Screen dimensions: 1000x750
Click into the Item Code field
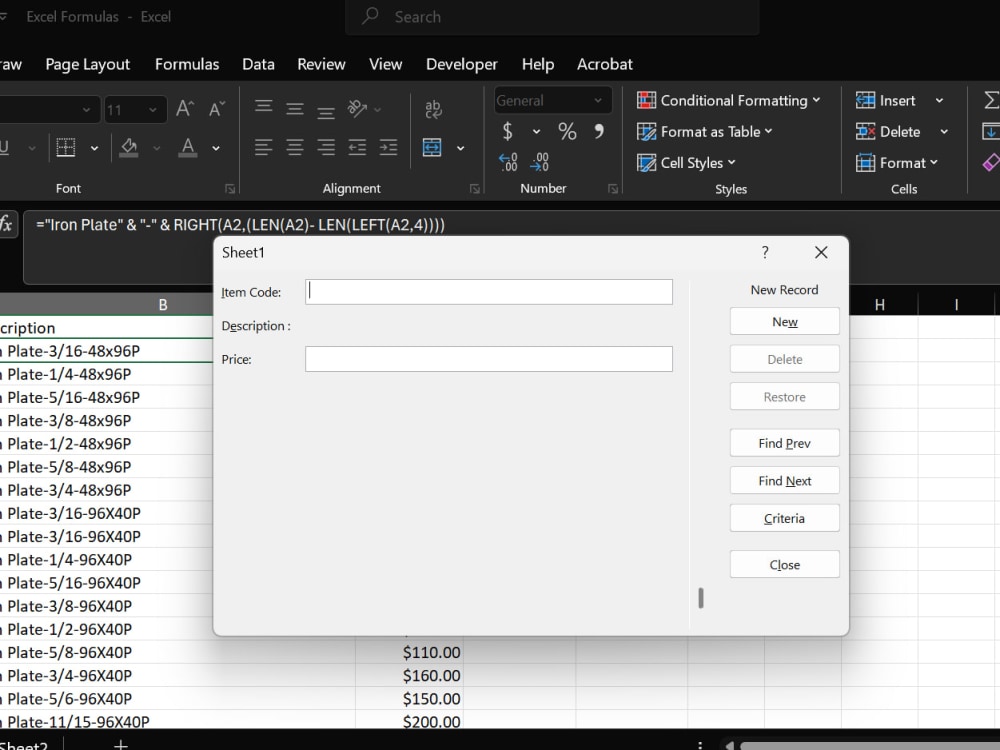coord(489,292)
